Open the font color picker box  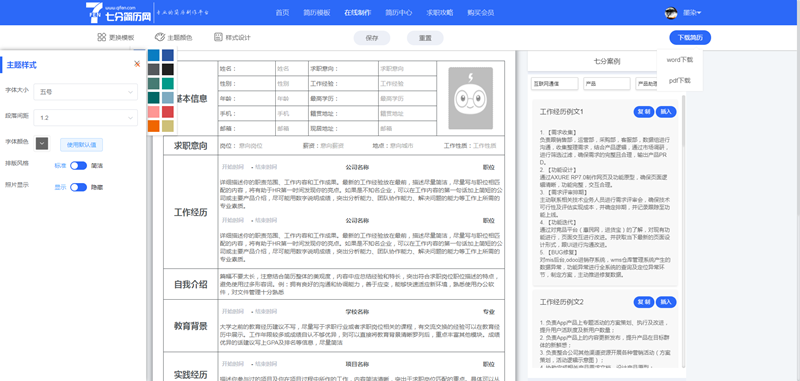pos(42,143)
